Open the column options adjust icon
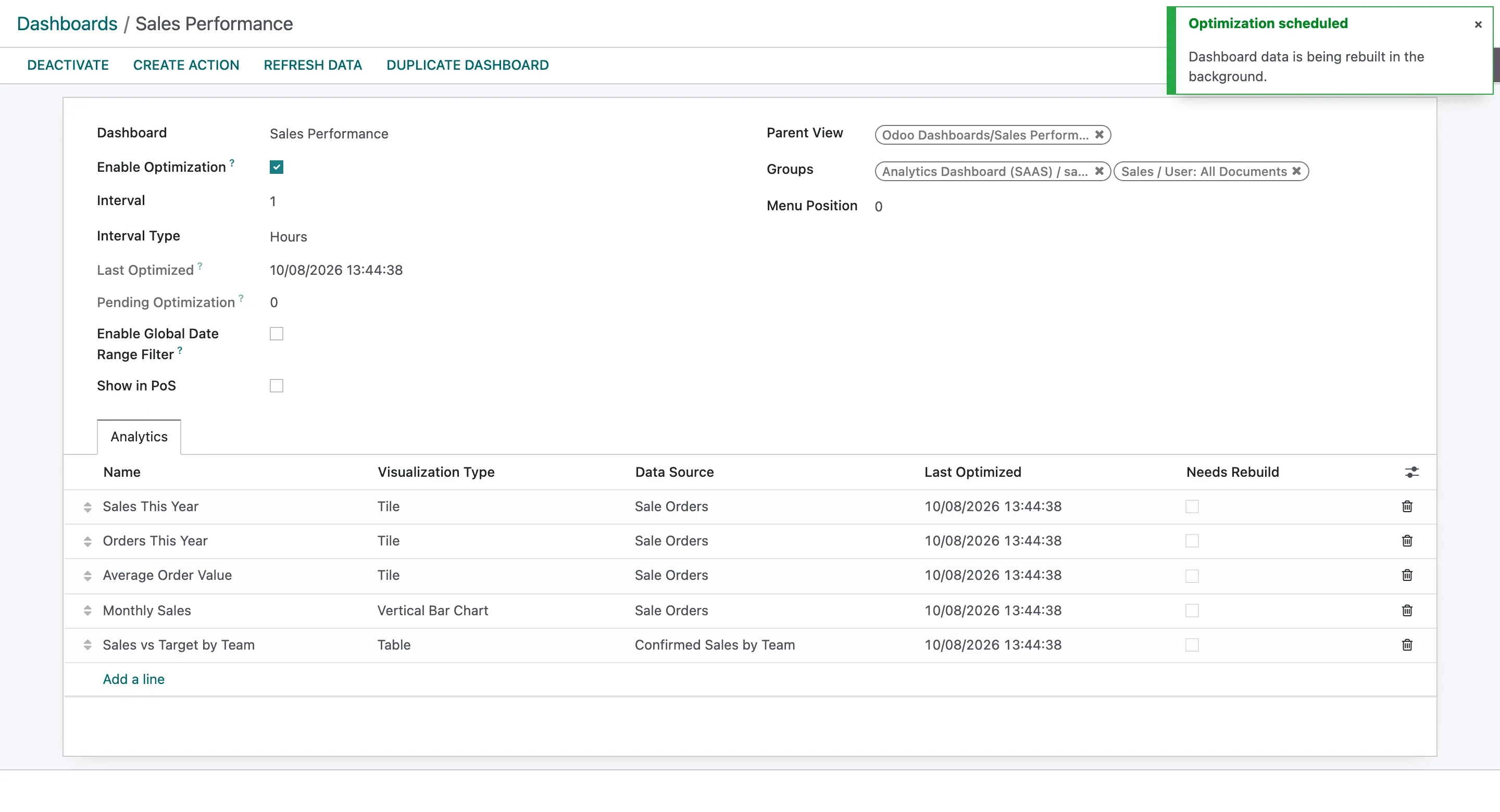This screenshot has height=812, width=1500. [x=1411, y=472]
